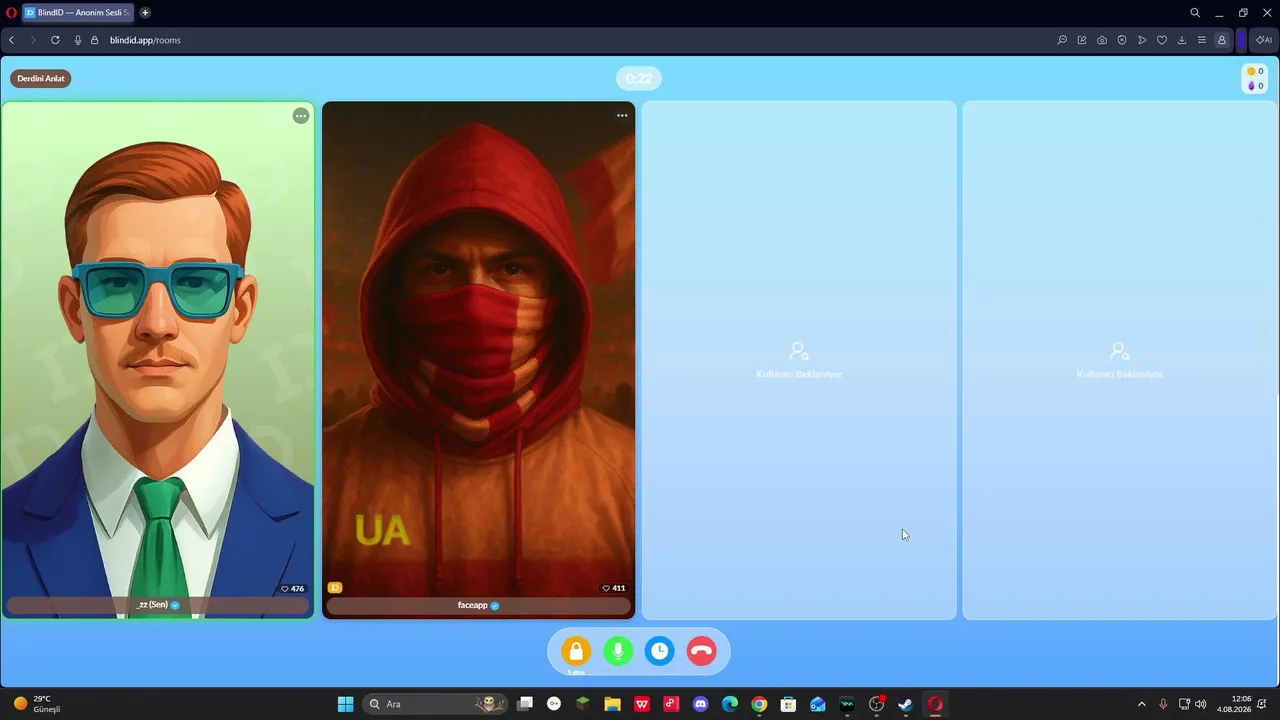Screen dimensions: 1280x720
Task: Open Microsoft Store from the taskbar
Action: (x=788, y=704)
